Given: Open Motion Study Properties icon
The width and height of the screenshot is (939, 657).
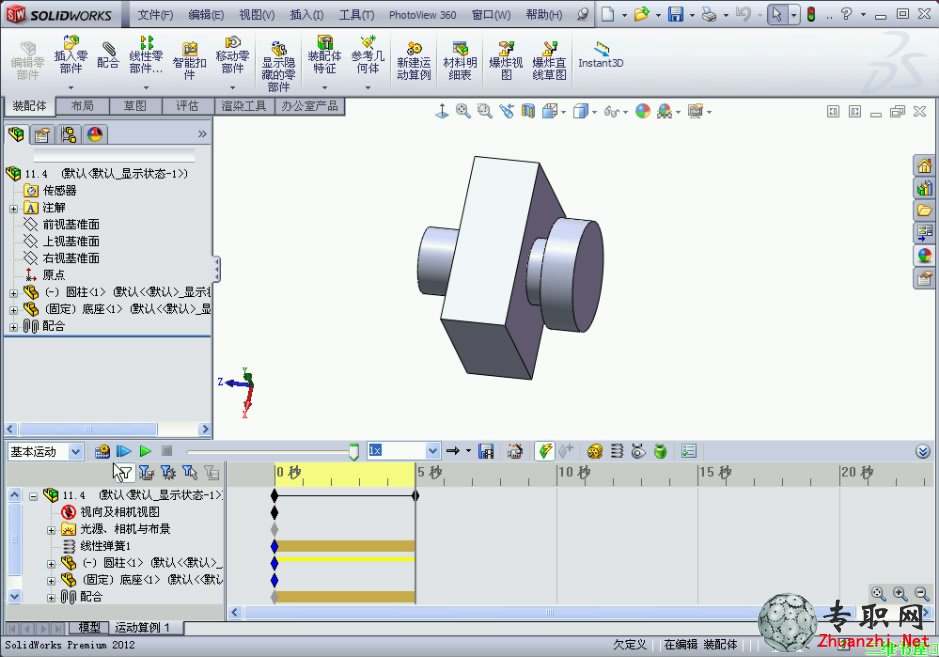Looking at the screenshot, I should point(689,451).
